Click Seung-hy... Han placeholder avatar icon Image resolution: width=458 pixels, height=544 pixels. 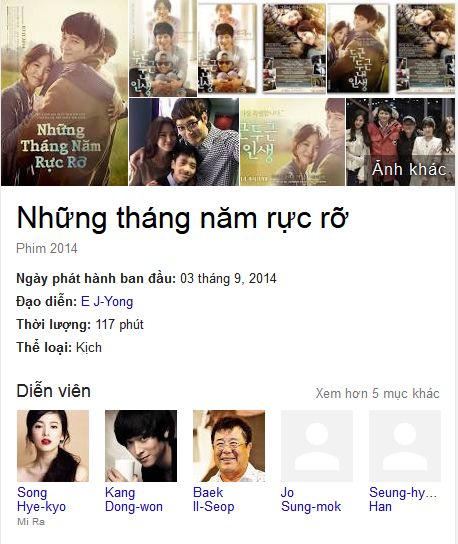coord(405,446)
